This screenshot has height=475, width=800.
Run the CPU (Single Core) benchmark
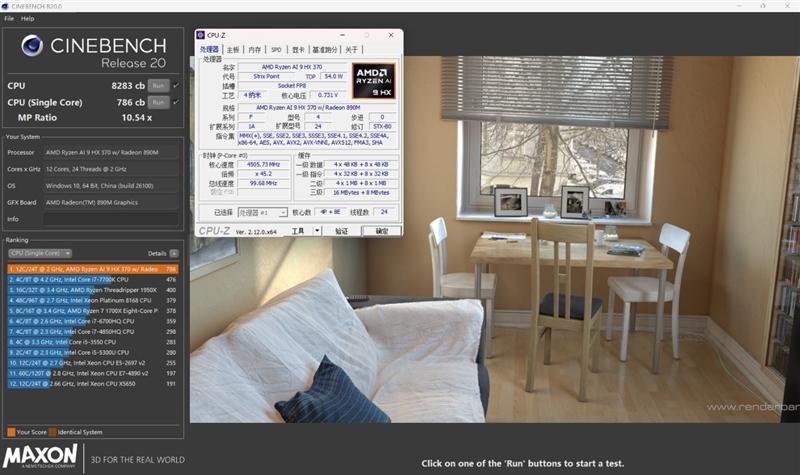coord(157,102)
